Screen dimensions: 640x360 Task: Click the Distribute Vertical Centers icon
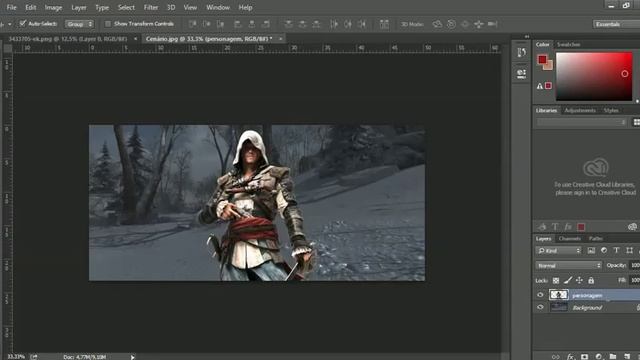tap(302, 24)
